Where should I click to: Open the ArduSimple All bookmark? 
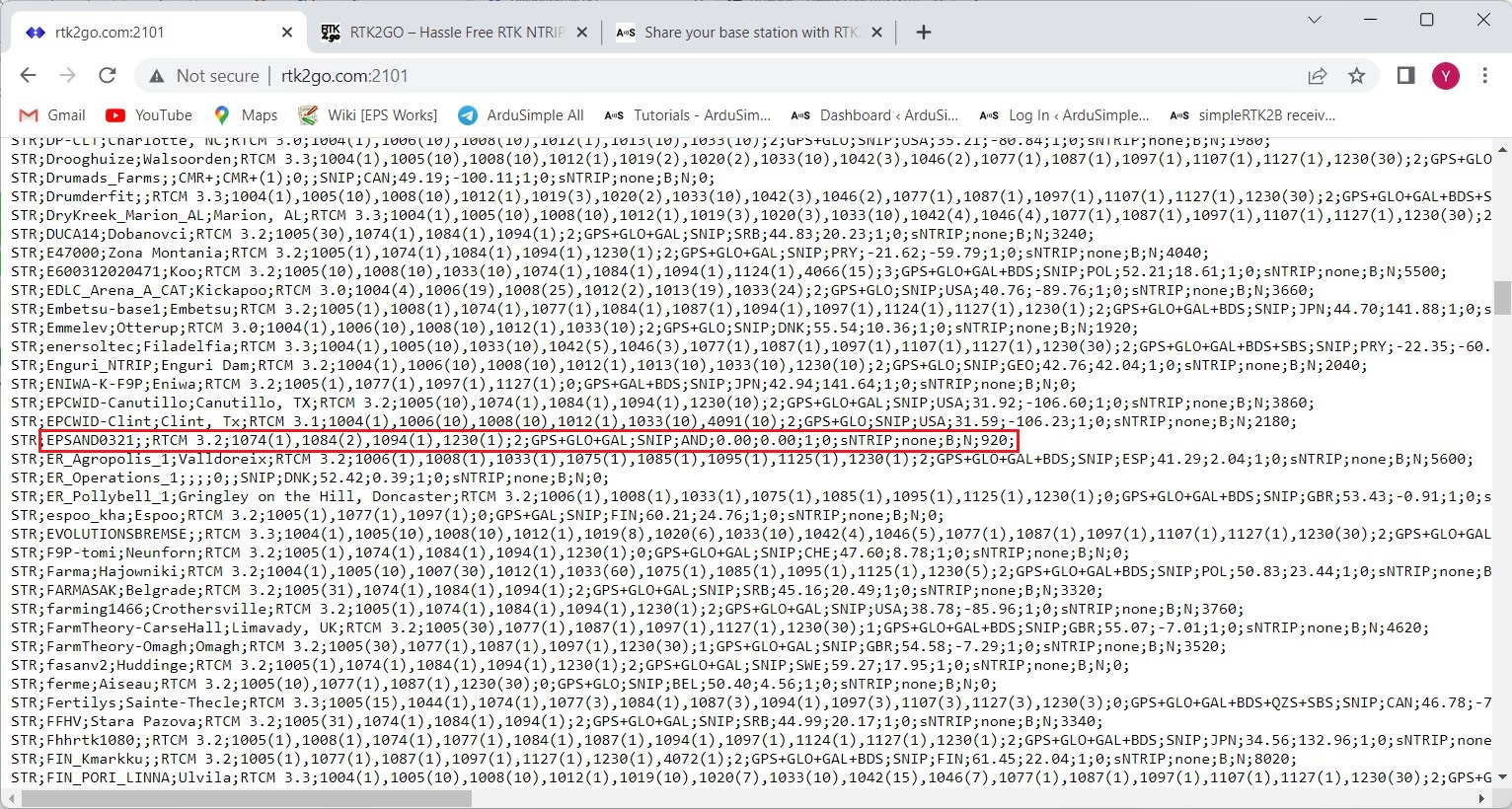(x=521, y=115)
